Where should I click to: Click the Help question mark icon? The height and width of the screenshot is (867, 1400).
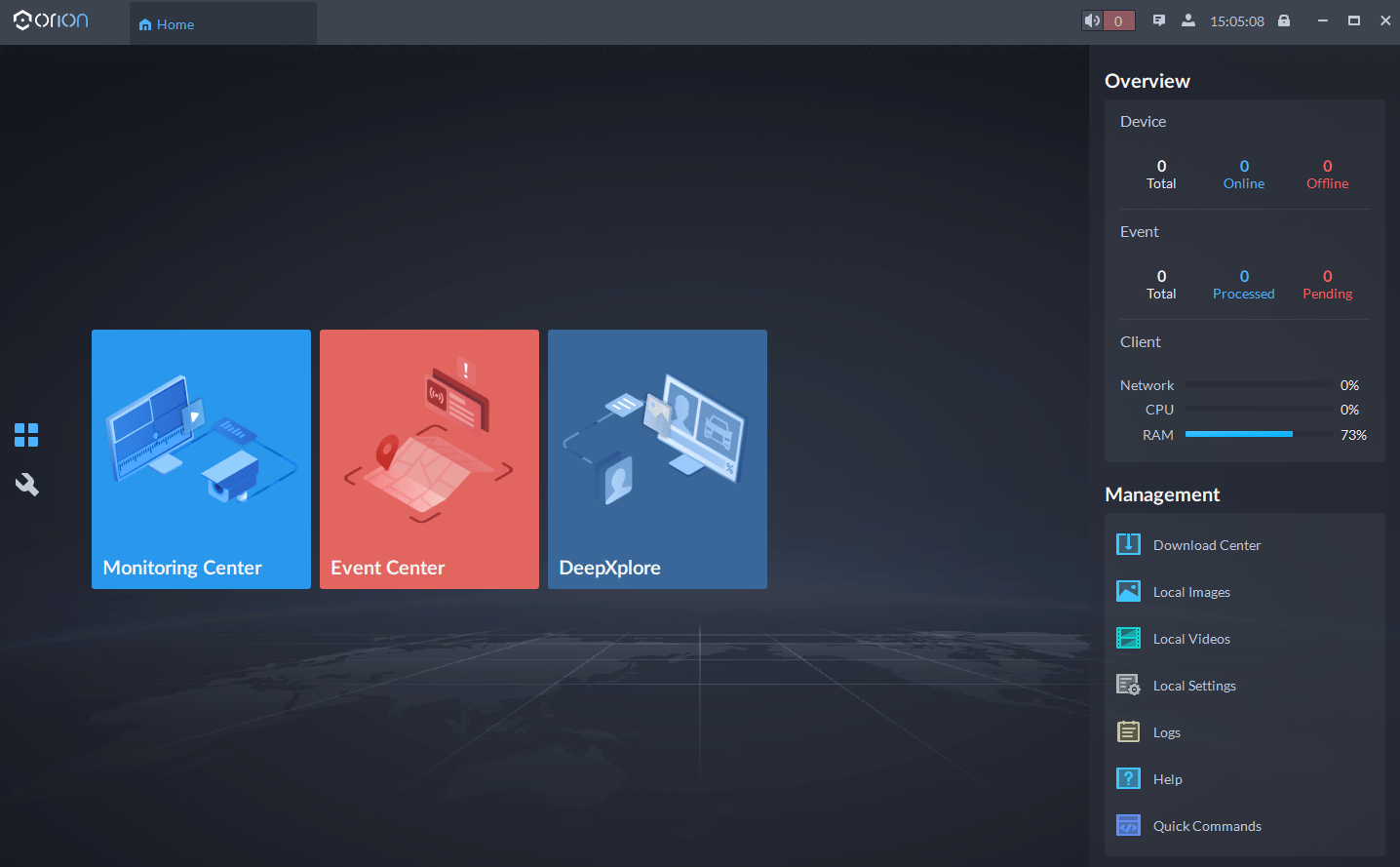(x=1128, y=778)
